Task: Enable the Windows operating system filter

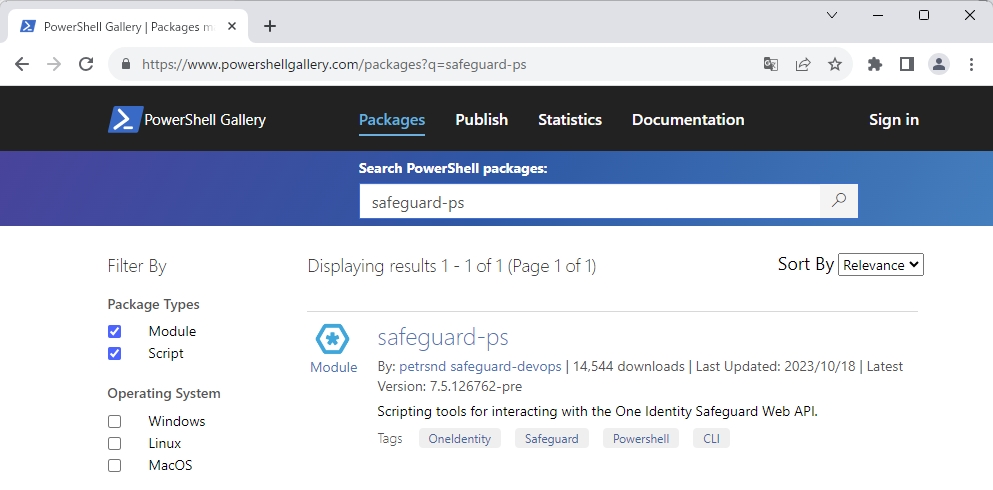Action: point(115,422)
